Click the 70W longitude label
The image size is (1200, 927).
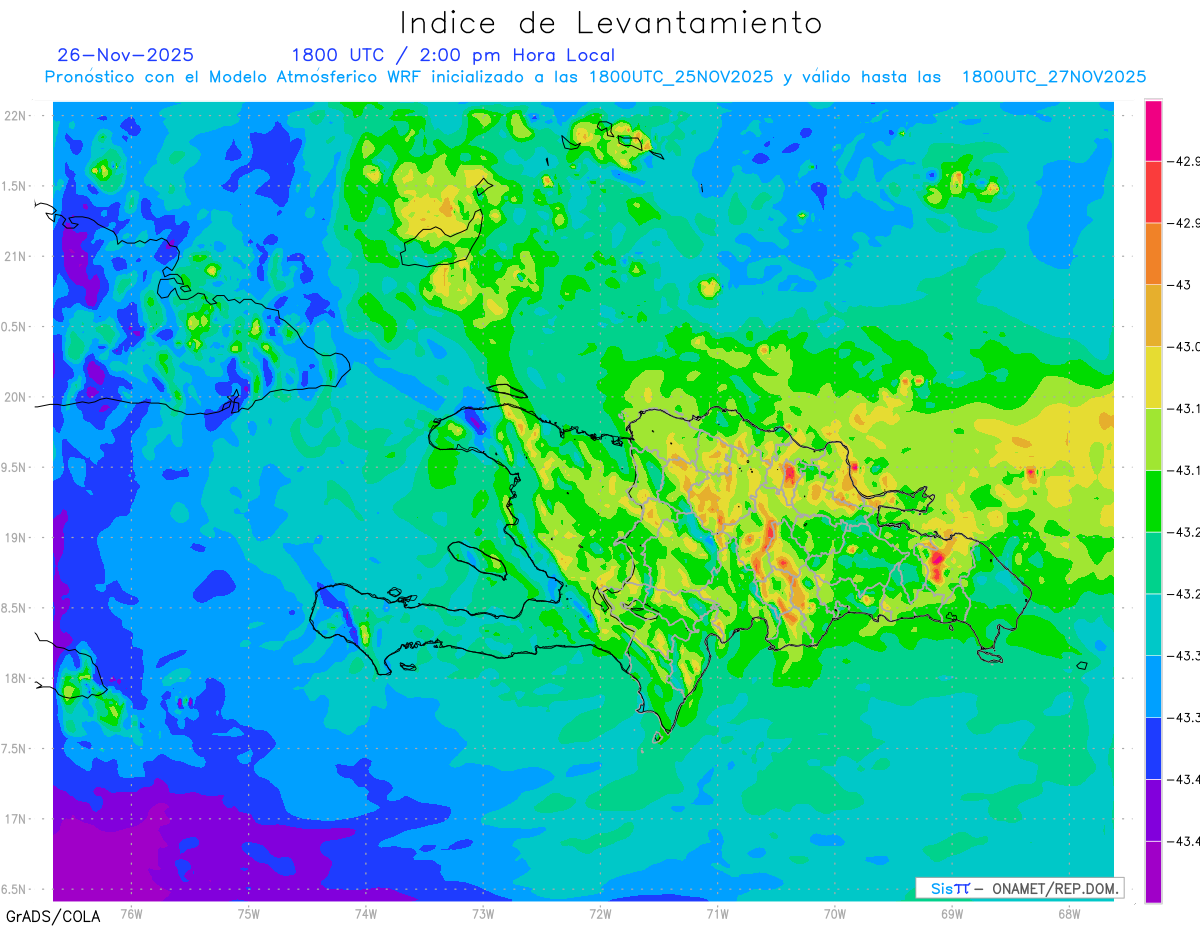[x=834, y=913]
